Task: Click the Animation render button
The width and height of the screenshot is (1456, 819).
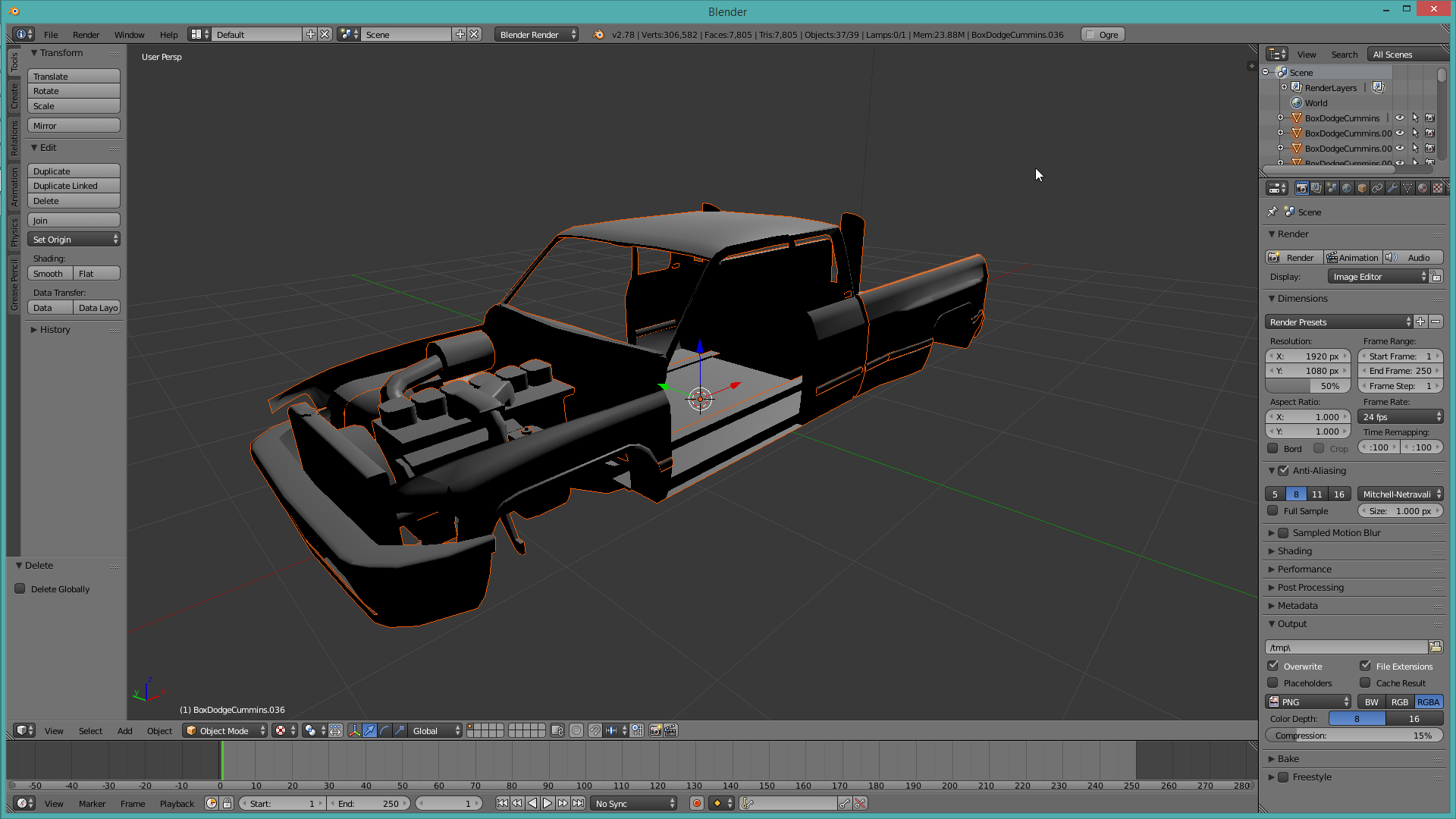Action: 1353,258
